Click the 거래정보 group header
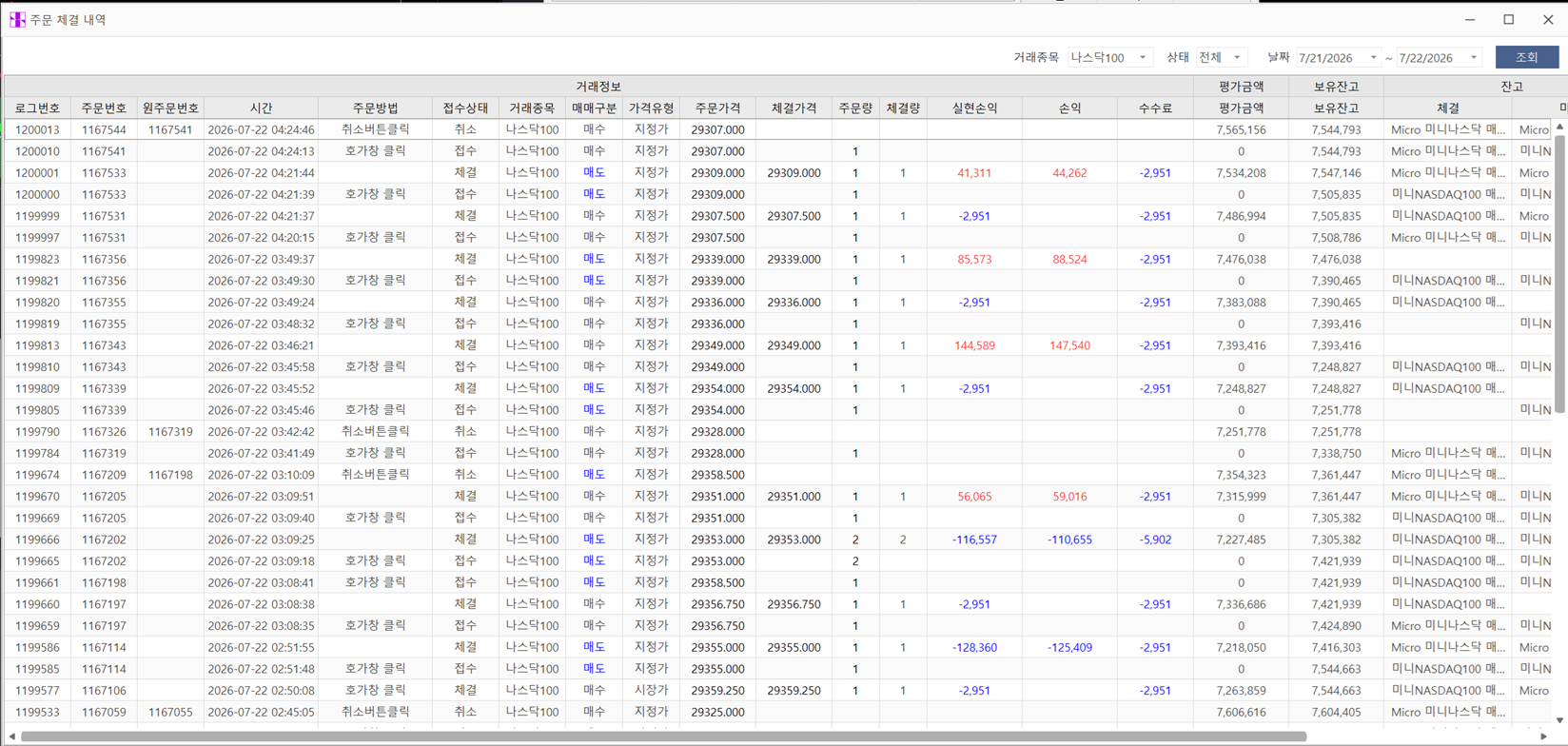 click(599, 87)
